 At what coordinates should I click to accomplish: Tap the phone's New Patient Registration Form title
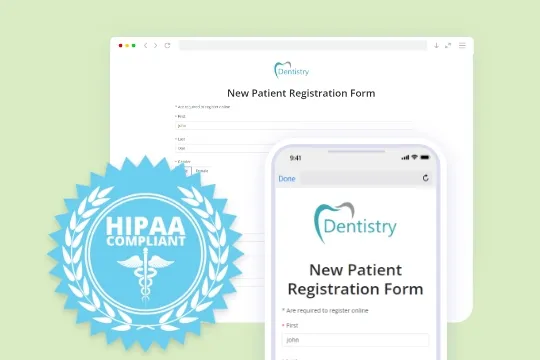[355, 279]
